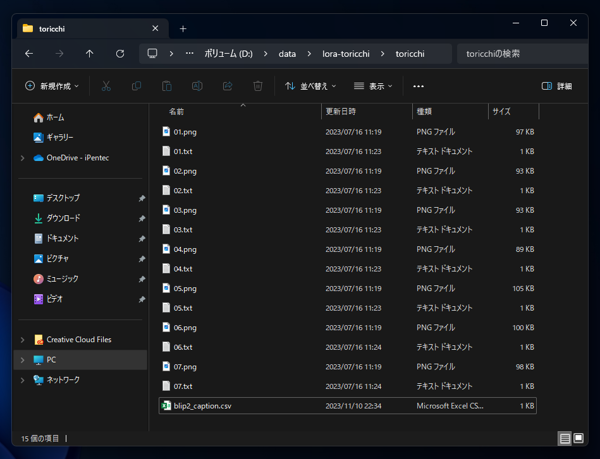Open ピクチャ quick access item
This screenshot has height=459, width=600.
point(51,259)
